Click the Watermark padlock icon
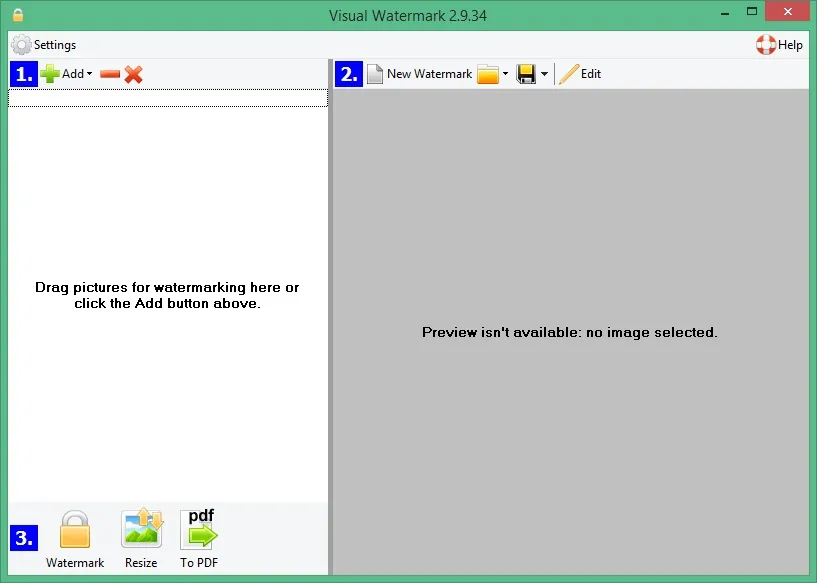 pos(75,529)
